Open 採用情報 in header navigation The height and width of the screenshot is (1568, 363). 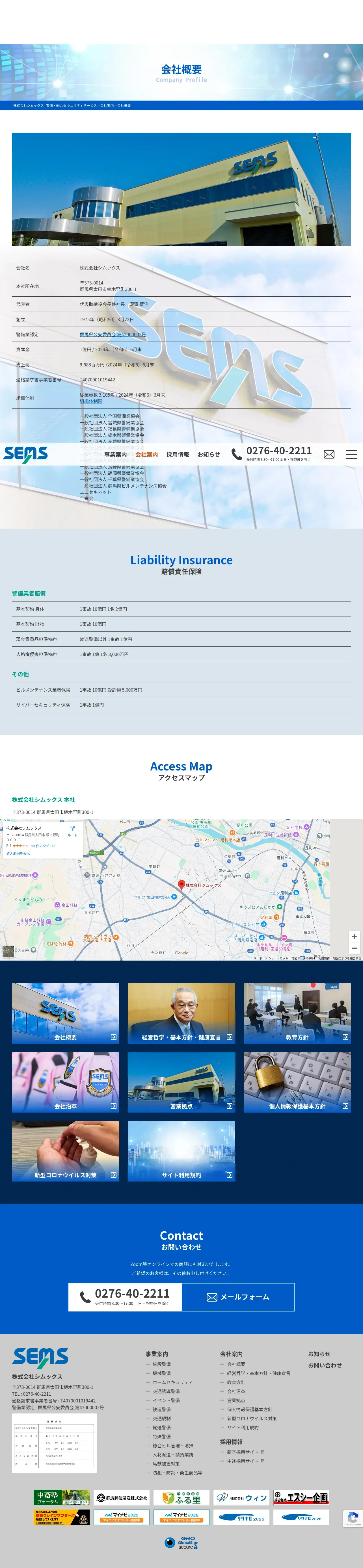178,455
